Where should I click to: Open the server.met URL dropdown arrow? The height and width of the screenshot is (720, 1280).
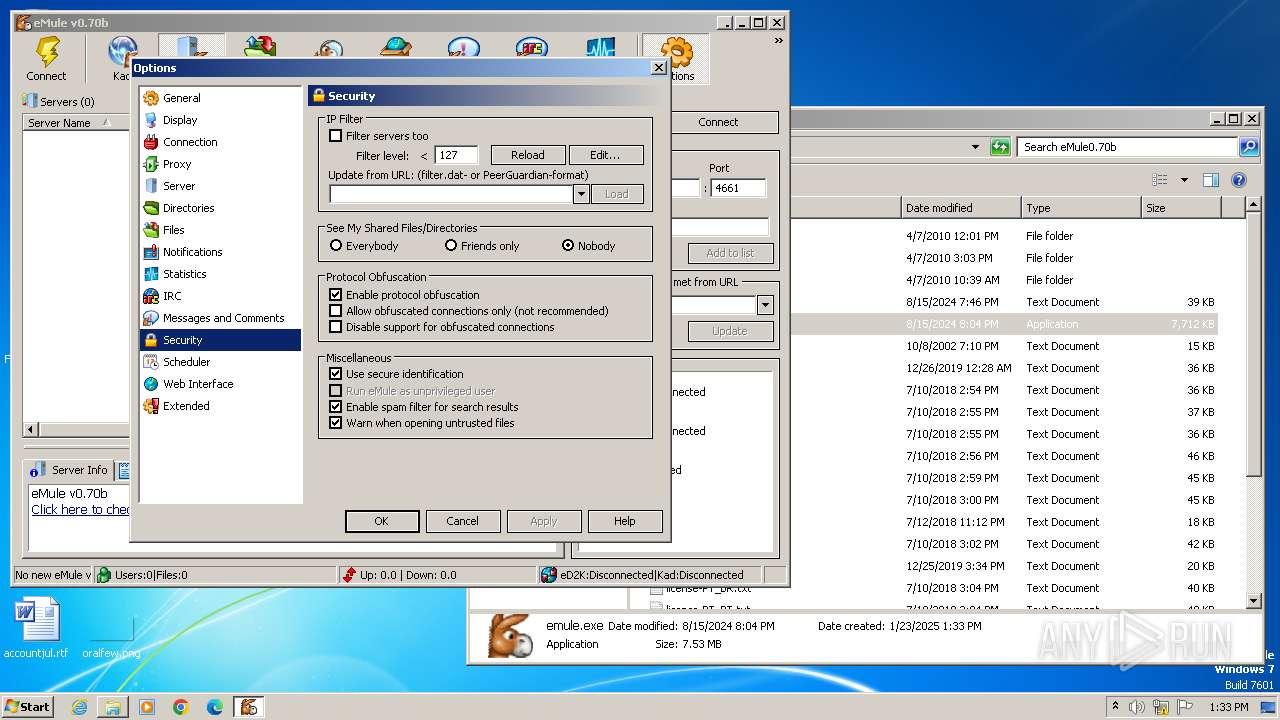coord(765,306)
